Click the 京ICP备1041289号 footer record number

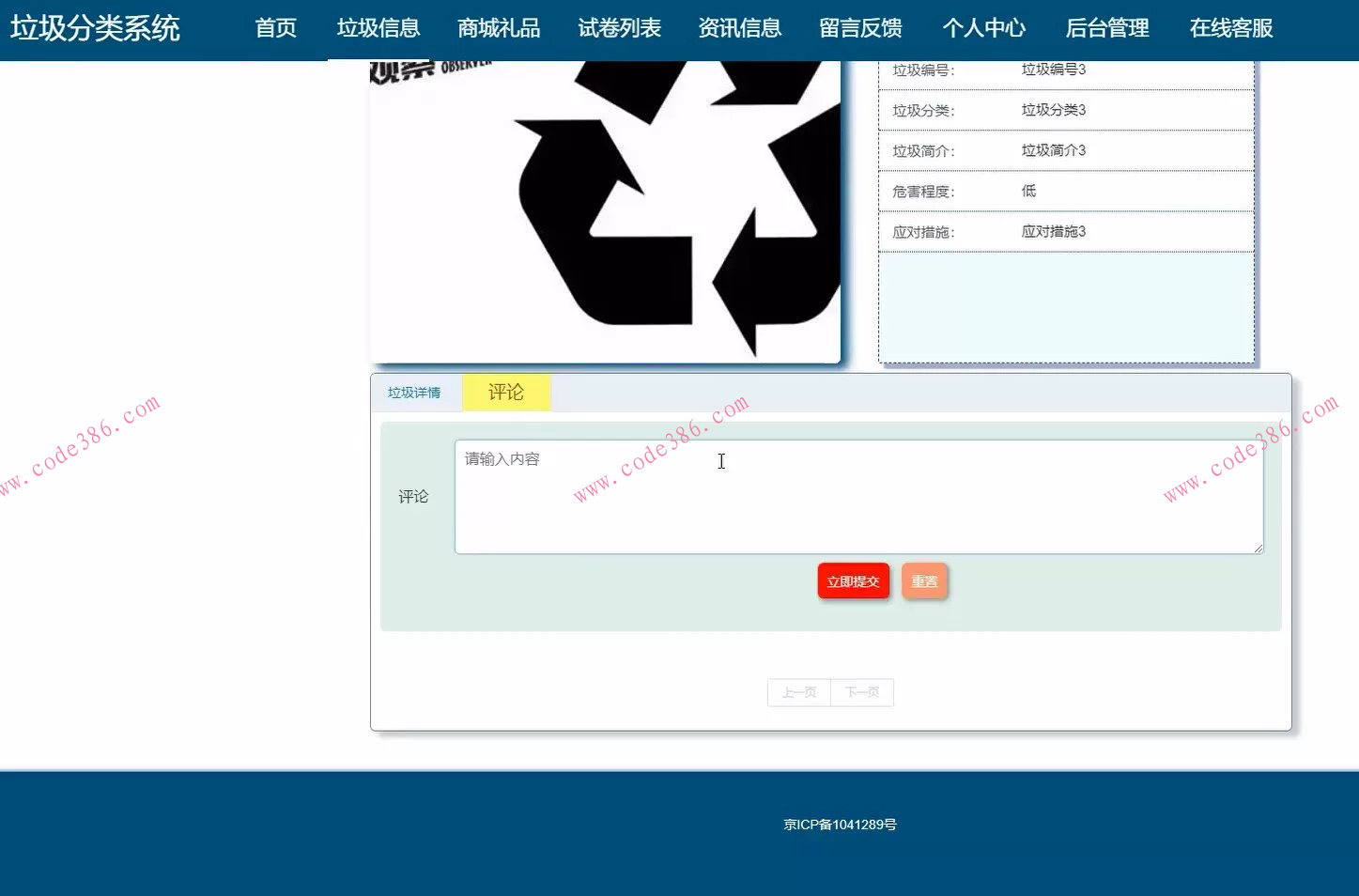point(841,824)
